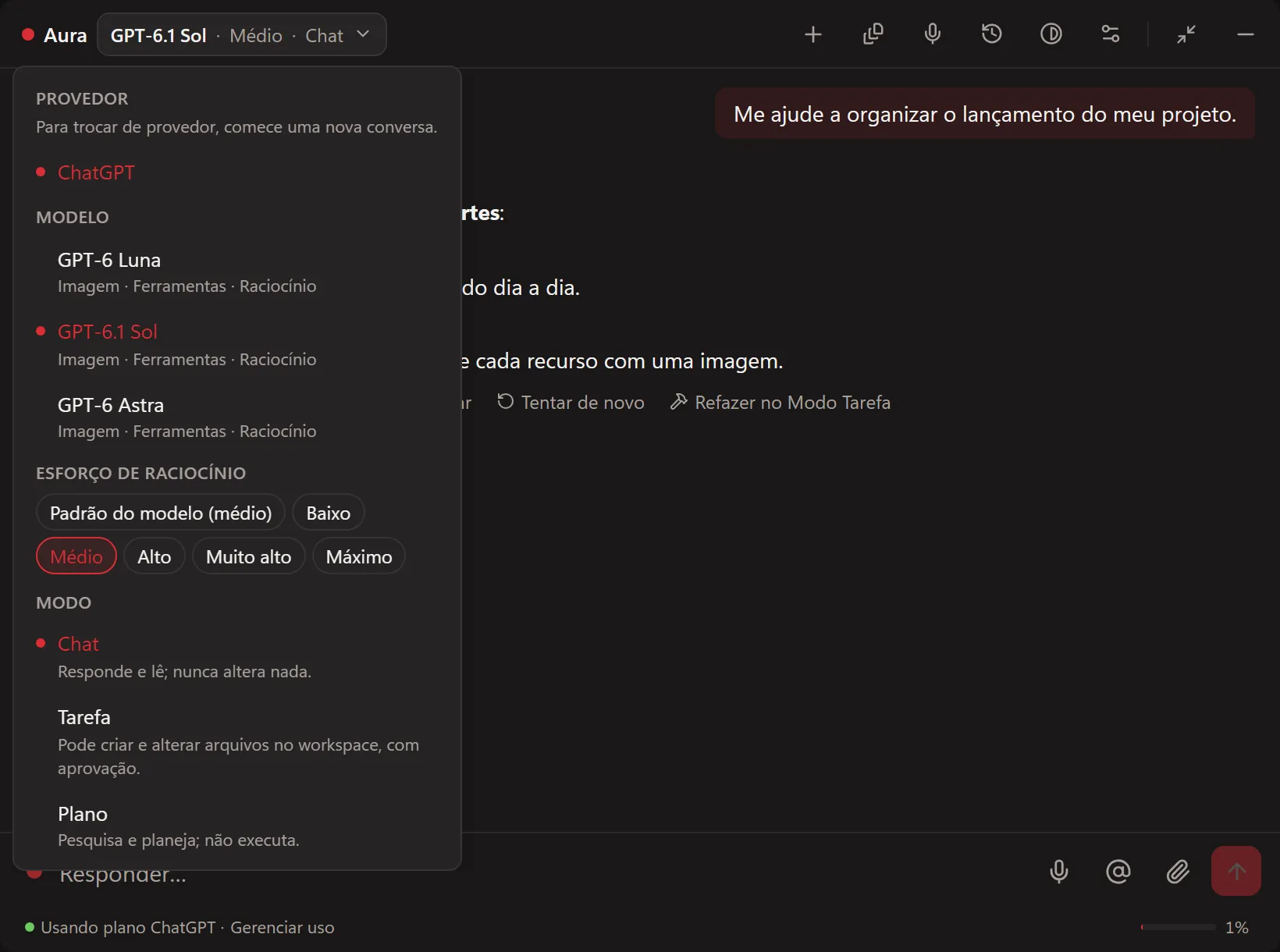Viewport: 1280px width, 952px height.
Task: Click the Aura app name label
Action: pos(66,35)
